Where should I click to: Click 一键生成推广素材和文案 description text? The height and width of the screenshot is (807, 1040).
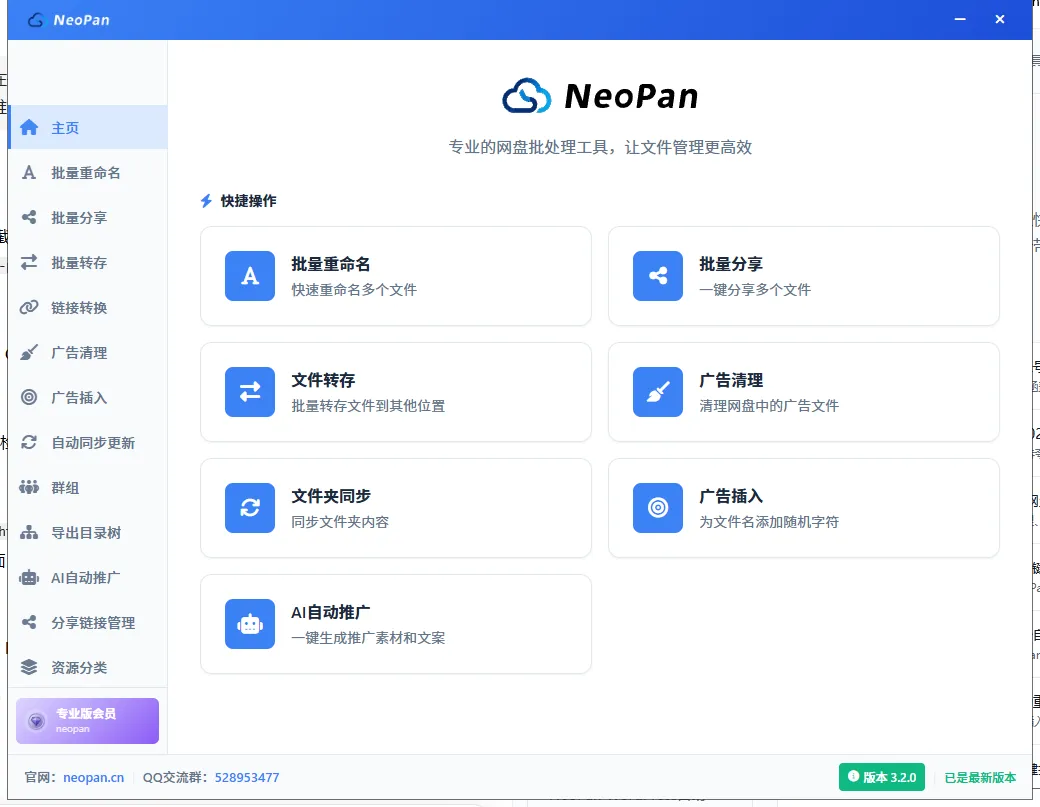(x=368, y=638)
